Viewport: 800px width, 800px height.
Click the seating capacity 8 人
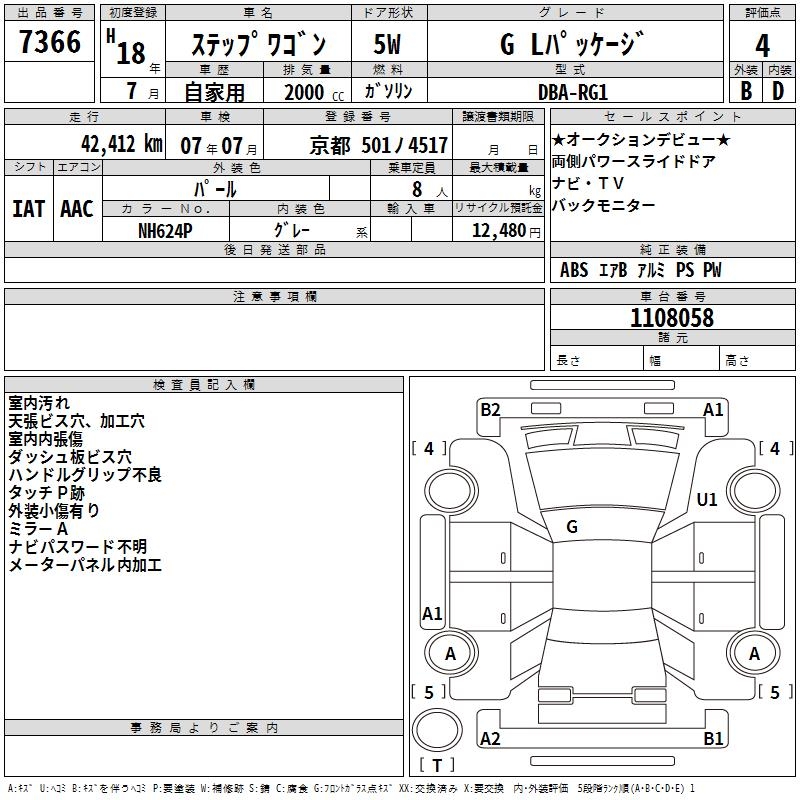coord(429,189)
